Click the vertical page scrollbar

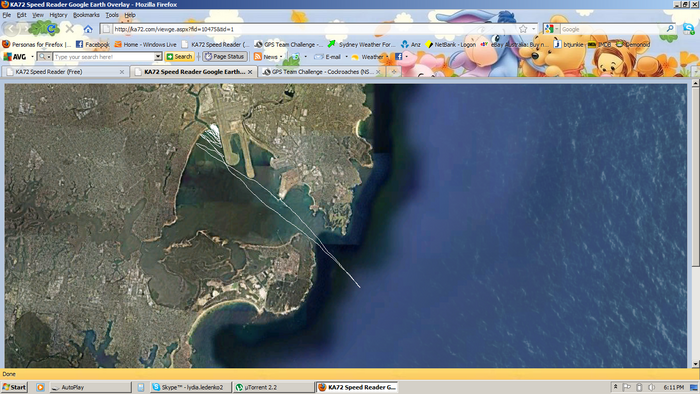pos(695,223)
